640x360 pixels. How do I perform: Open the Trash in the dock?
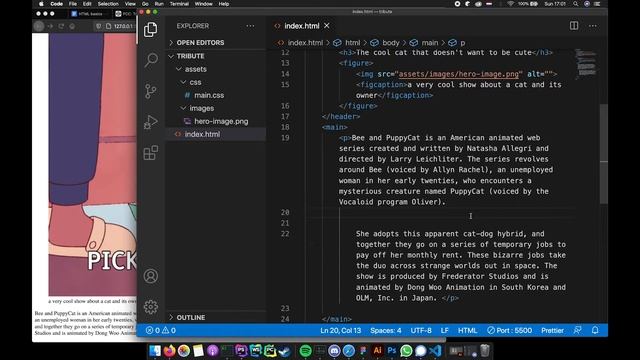484,351
